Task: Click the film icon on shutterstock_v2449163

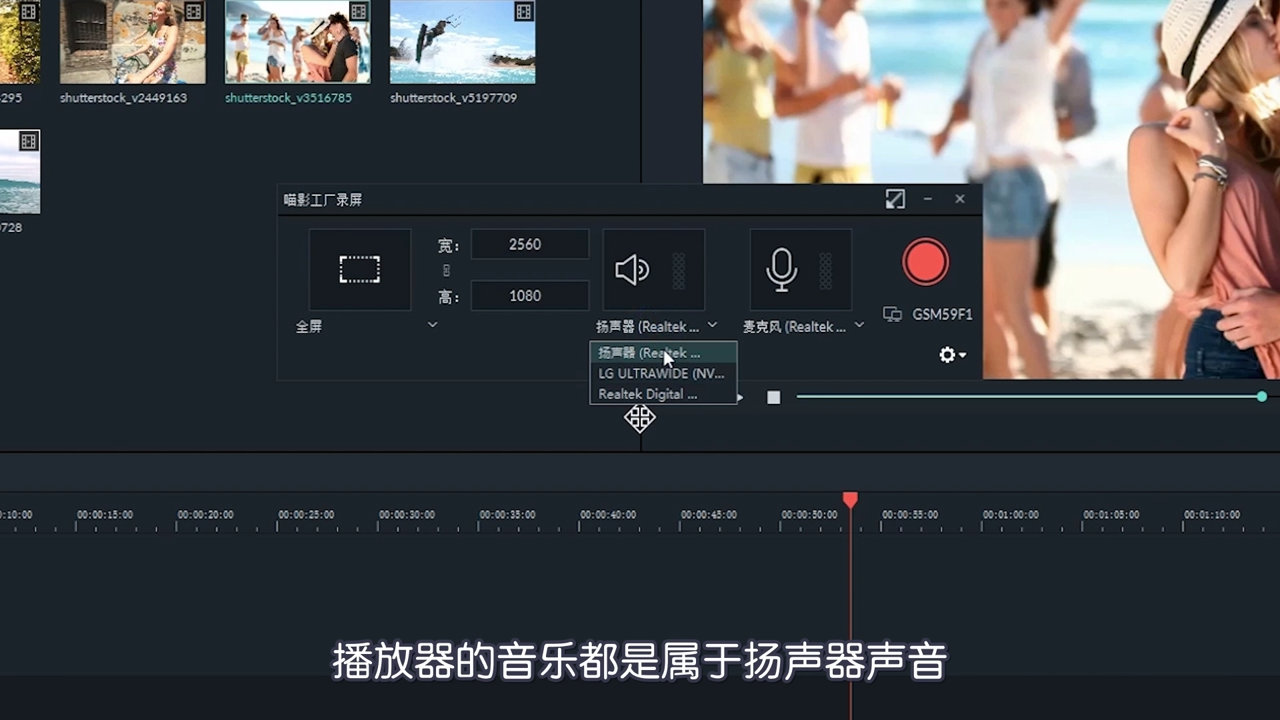Action: [193, 12]
